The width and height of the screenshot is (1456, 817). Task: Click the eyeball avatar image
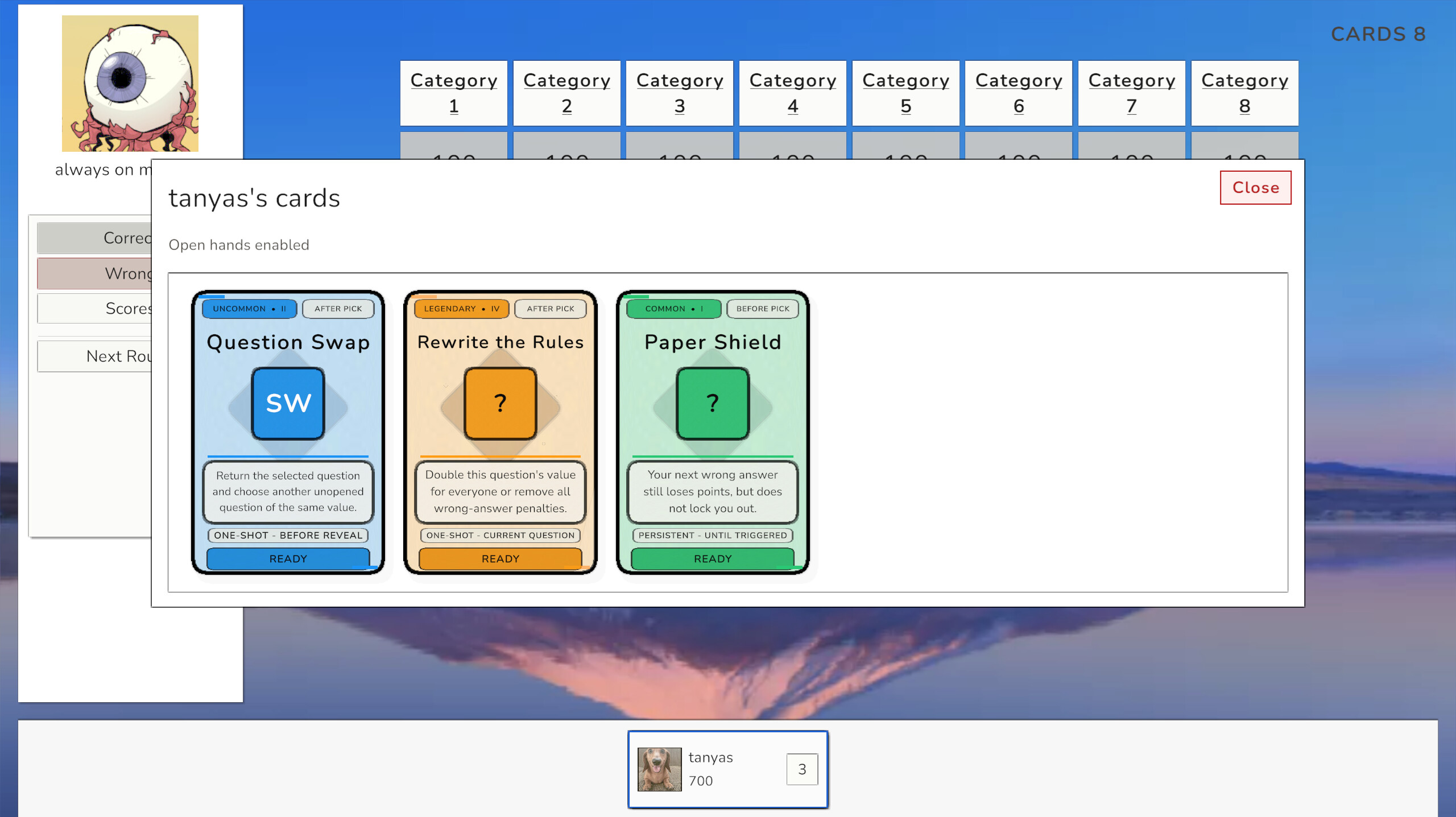click(130, 84)
